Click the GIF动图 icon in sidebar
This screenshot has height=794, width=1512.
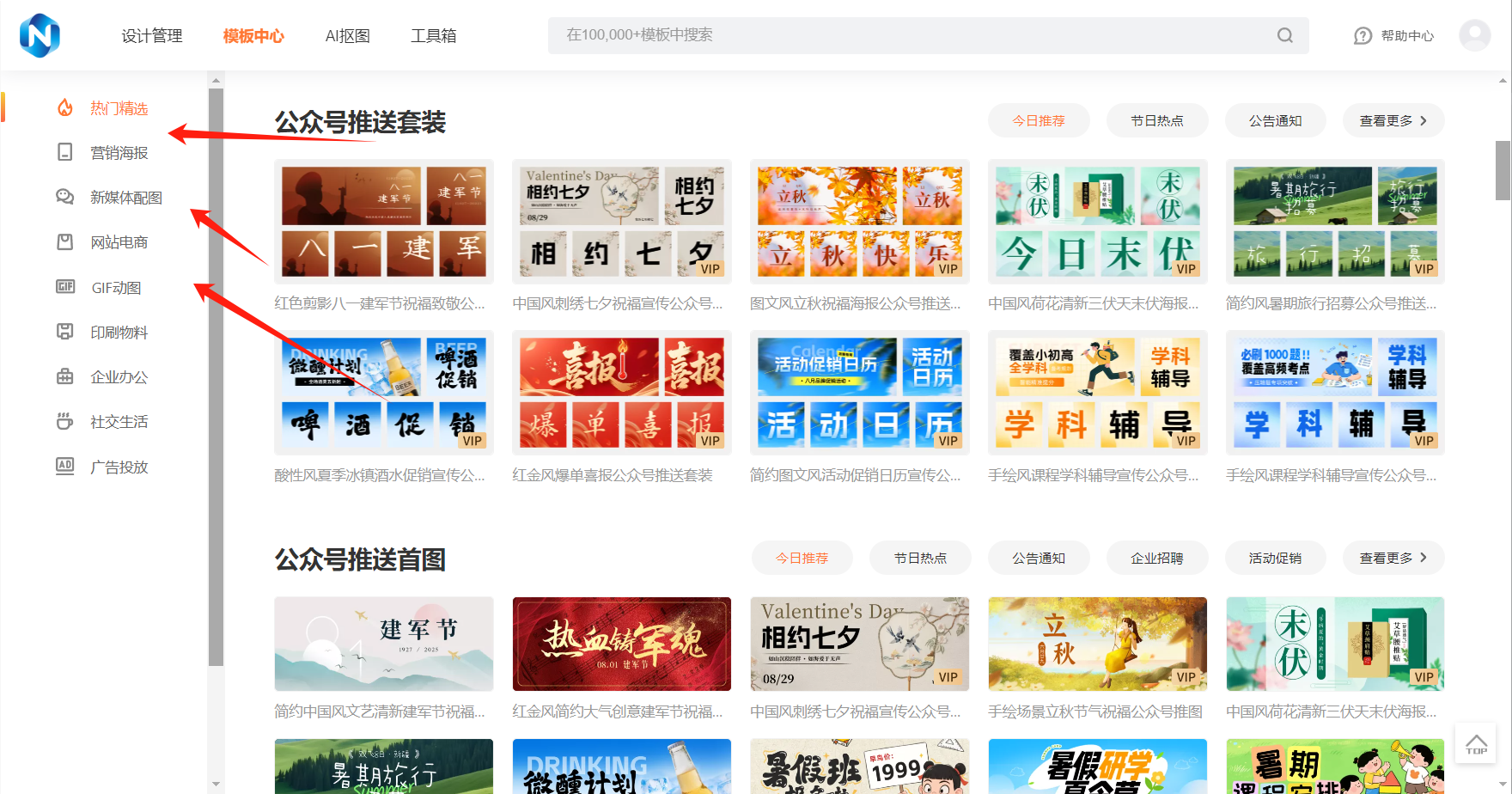click(x=65, y=287)
